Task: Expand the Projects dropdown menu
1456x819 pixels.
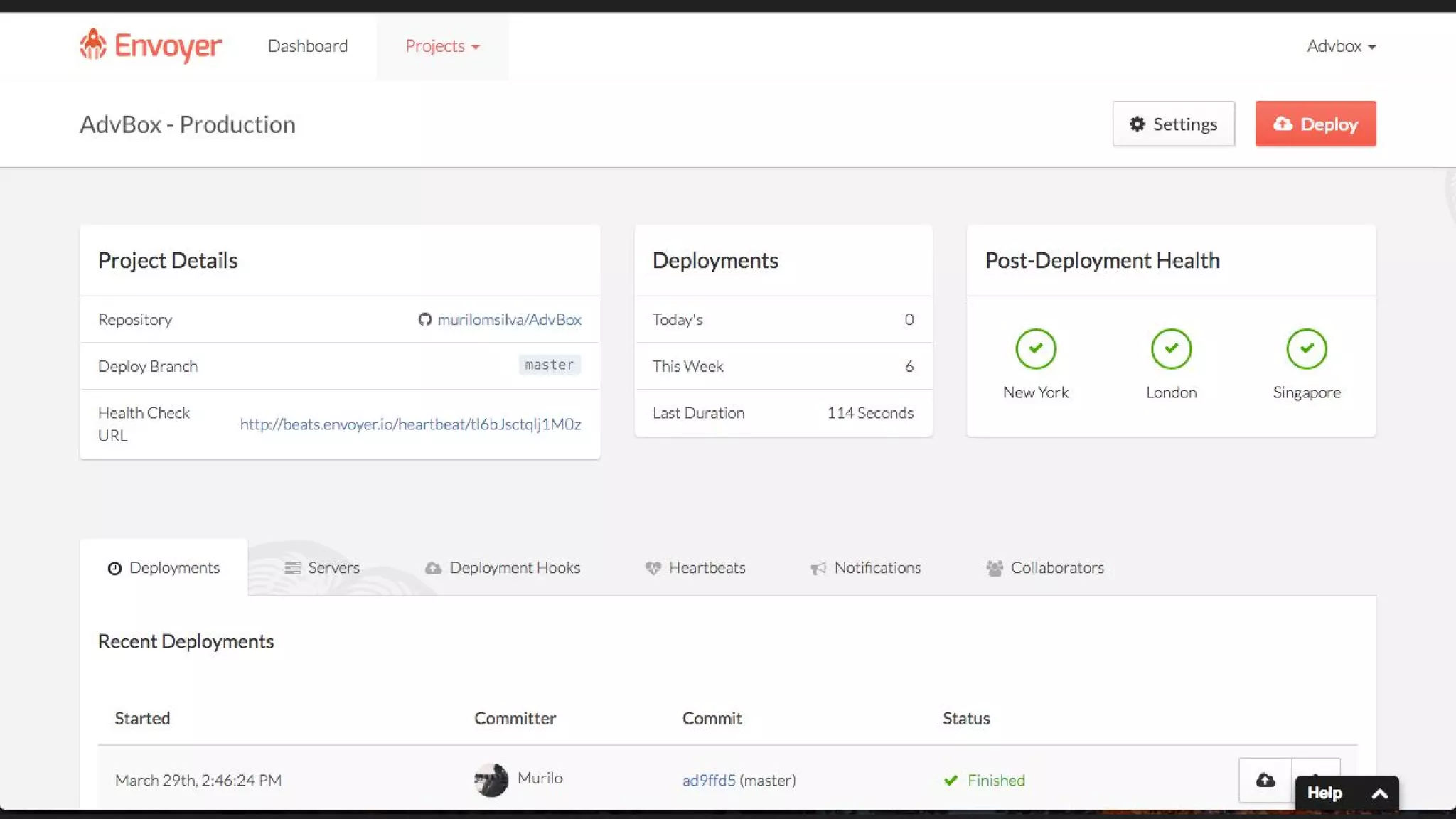Action: [x=442, y=46]
